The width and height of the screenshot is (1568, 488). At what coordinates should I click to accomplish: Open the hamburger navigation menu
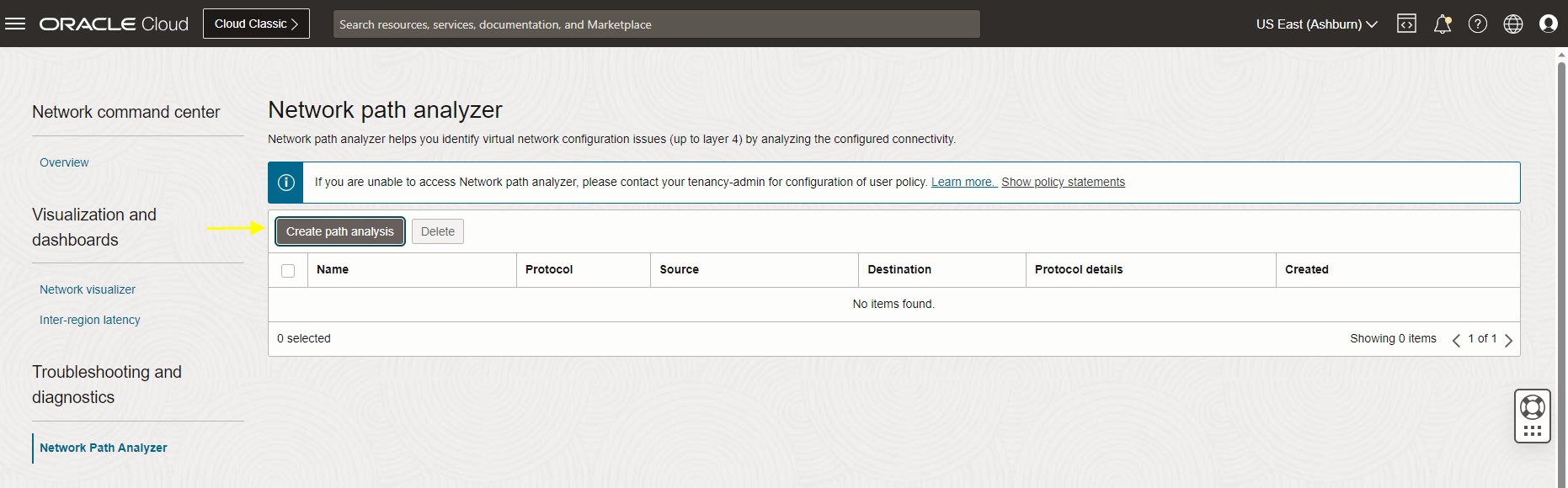click(x=15, y=24)
